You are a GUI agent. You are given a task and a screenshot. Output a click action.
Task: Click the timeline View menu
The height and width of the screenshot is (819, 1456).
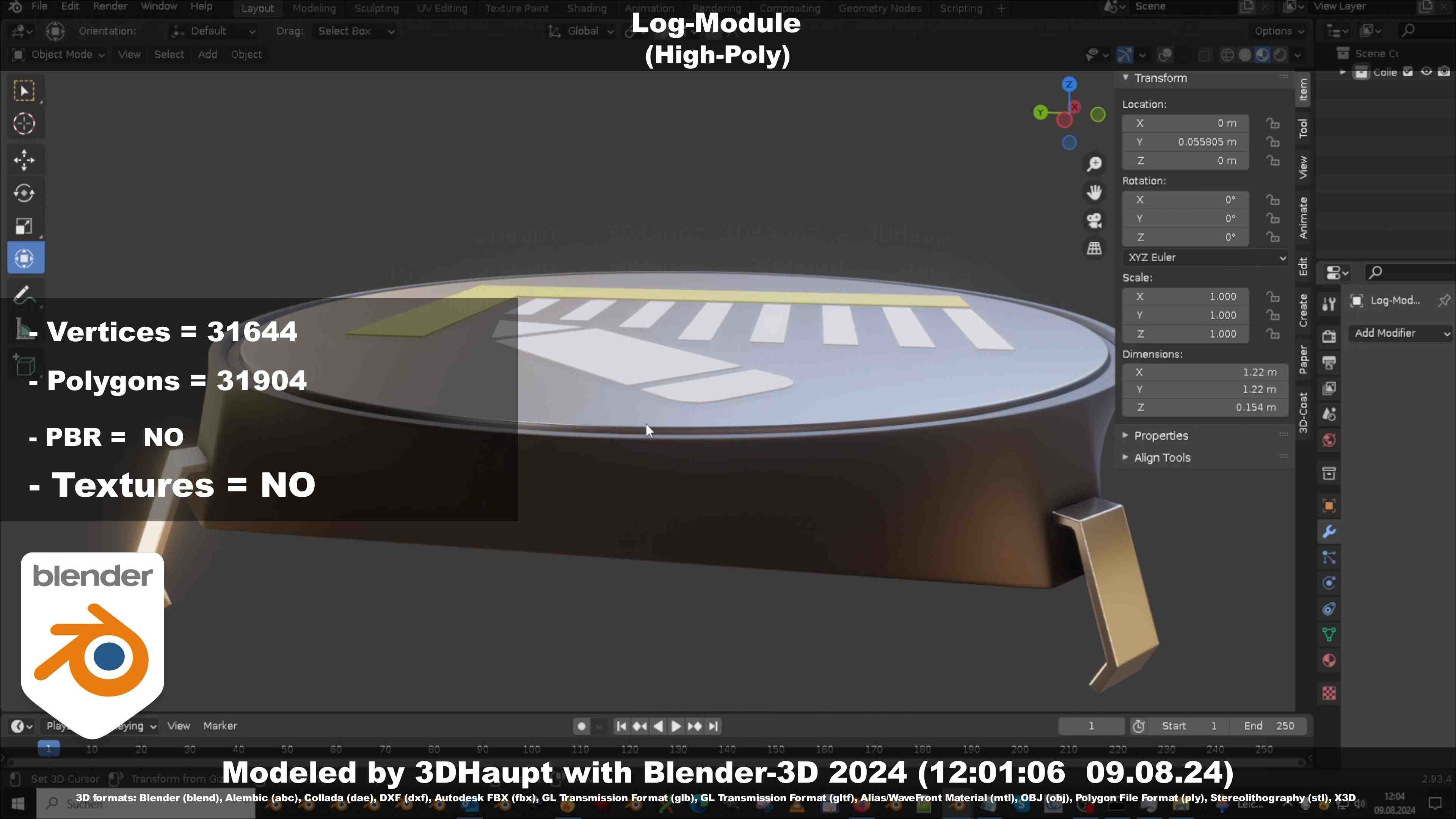[x=179, y=726]
